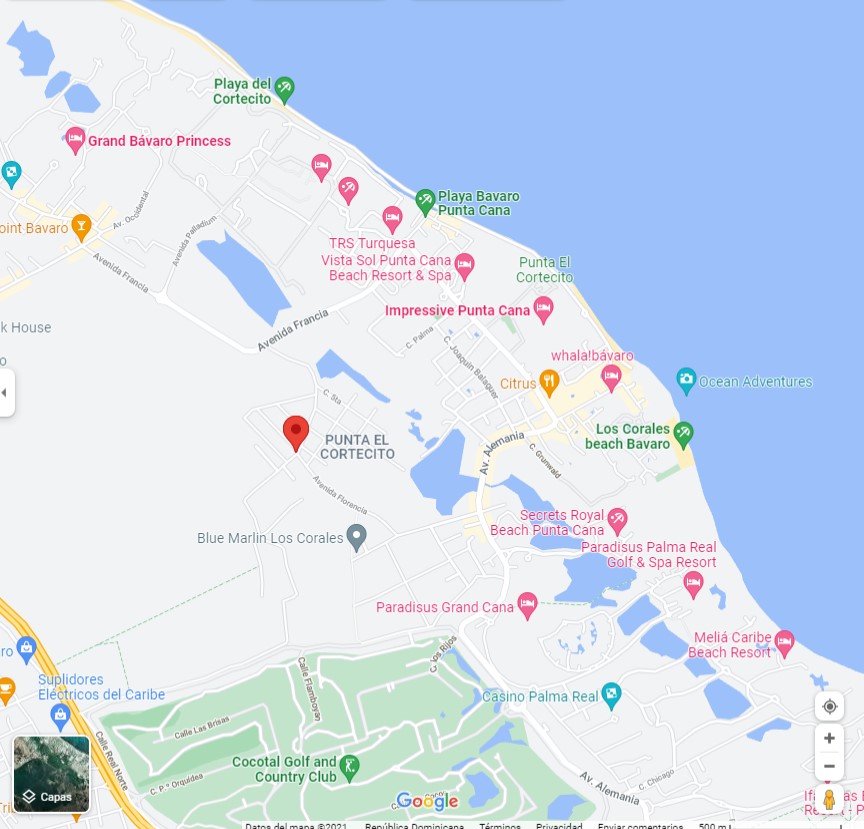This screenshot has height=829, width=864.
Task: Select the Street View pegman icon
Action: 829,800
